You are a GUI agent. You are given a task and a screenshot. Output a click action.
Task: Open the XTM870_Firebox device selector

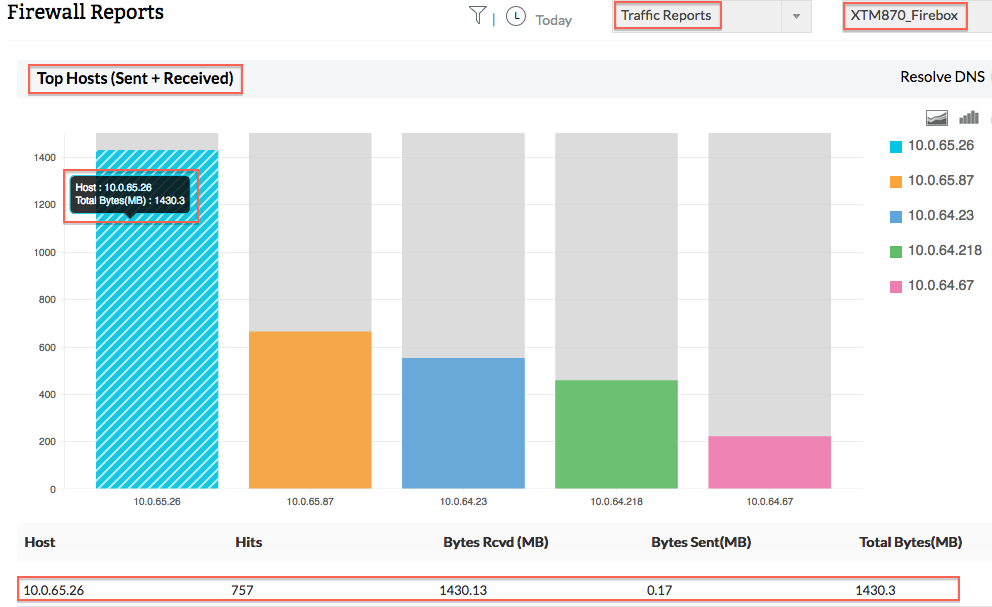tap(905, 16)
